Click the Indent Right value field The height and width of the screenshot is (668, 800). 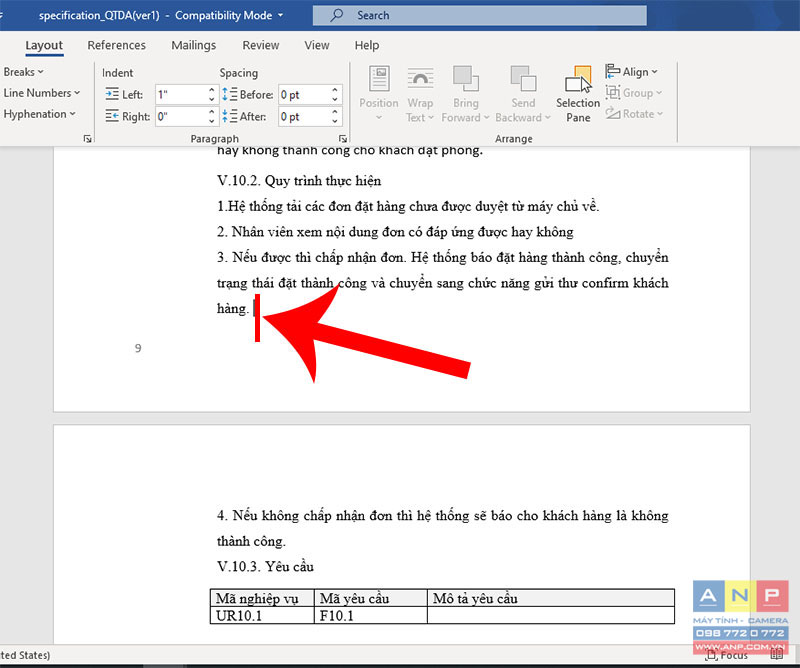tap(181, 116)
